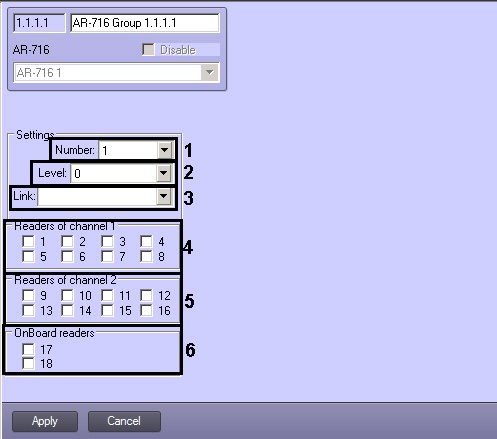Check reader 4 of channel 1

point(146,241)
